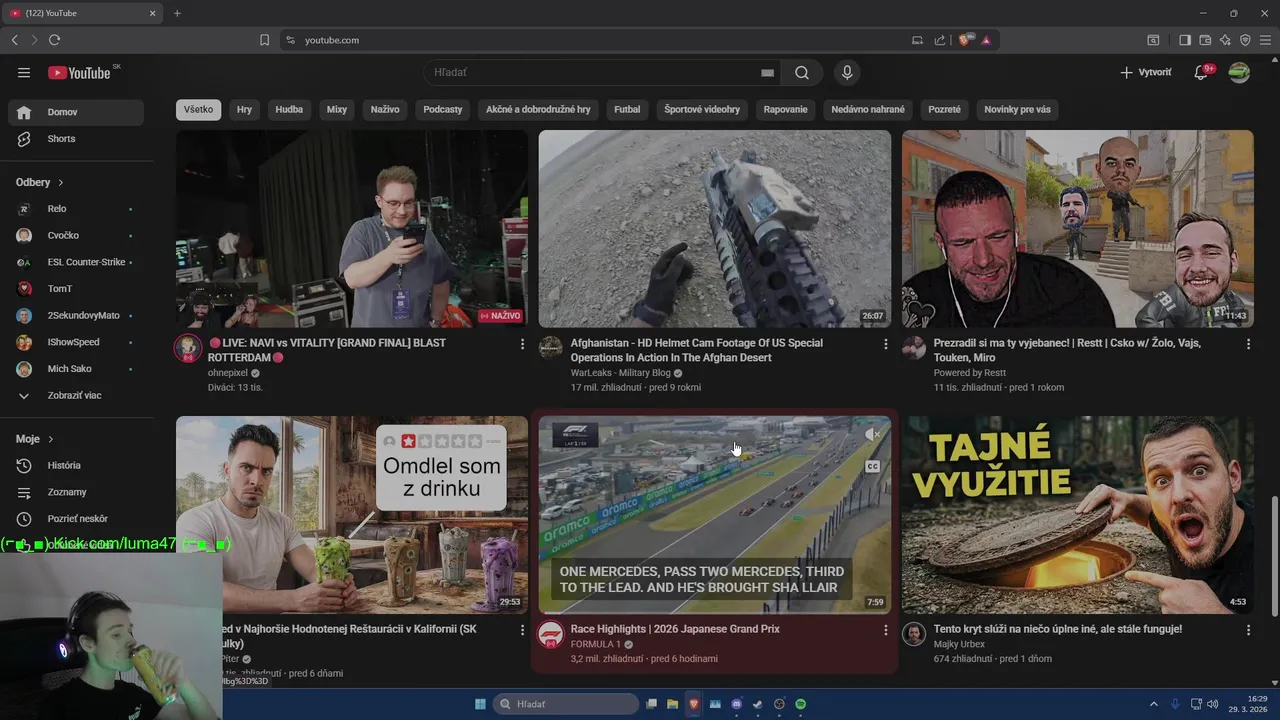Show more subscriptions with Zobraziť viac
Screen dimensions: 1280x720
pos(75,395)
